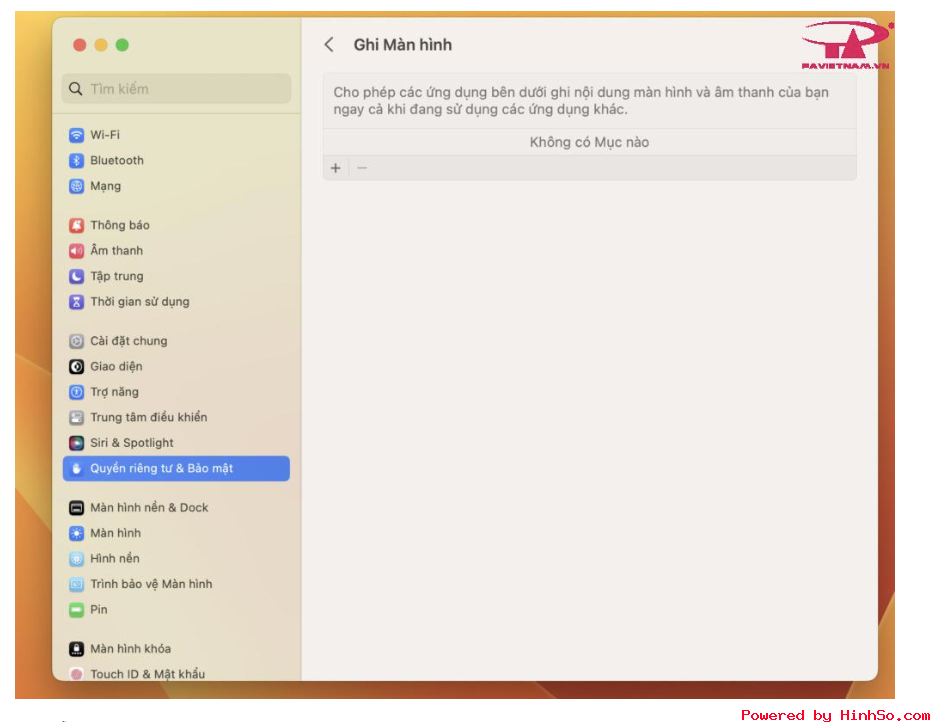Screen dimensions: 931x722
Task: Open Trình bảo vệ Màn hình
Action: tap(151, 584)
